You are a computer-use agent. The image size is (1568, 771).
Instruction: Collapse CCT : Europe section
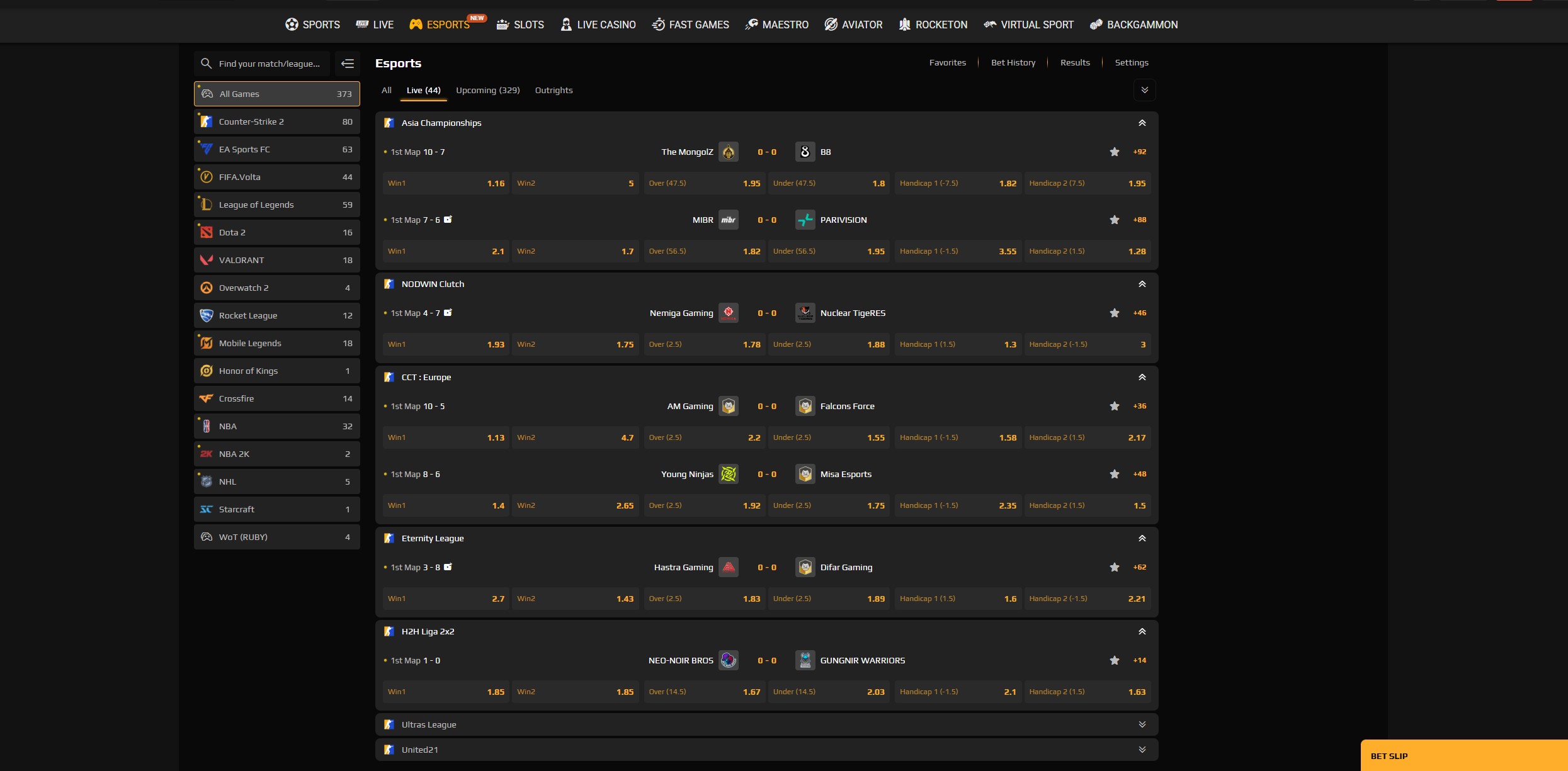[1142, 377]
